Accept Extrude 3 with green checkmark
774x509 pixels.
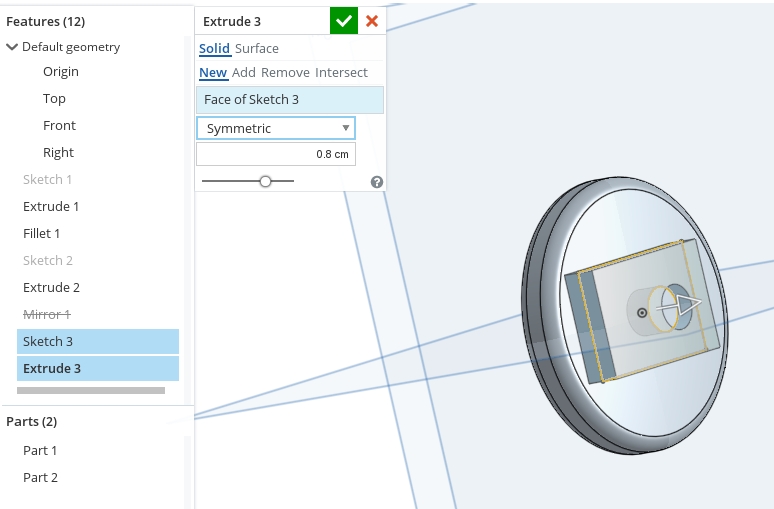tap(343, 21)
